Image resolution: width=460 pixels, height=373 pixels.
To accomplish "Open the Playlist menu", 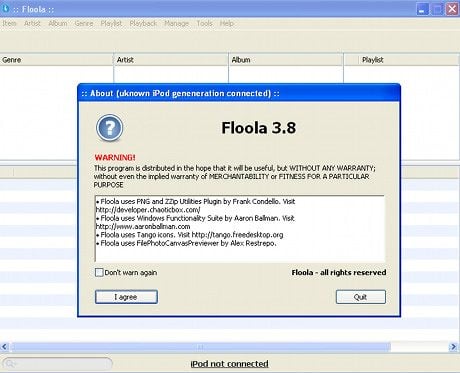I will (111, 23).
